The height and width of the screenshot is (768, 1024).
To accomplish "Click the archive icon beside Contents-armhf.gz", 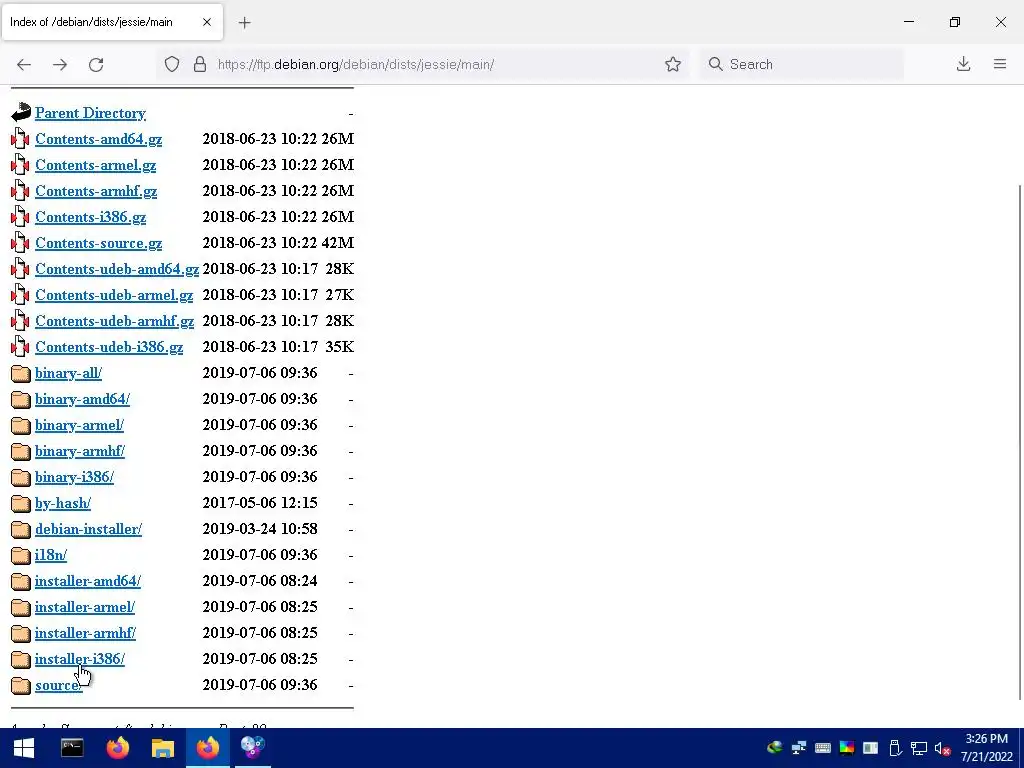I will click(x=20, y=191).
